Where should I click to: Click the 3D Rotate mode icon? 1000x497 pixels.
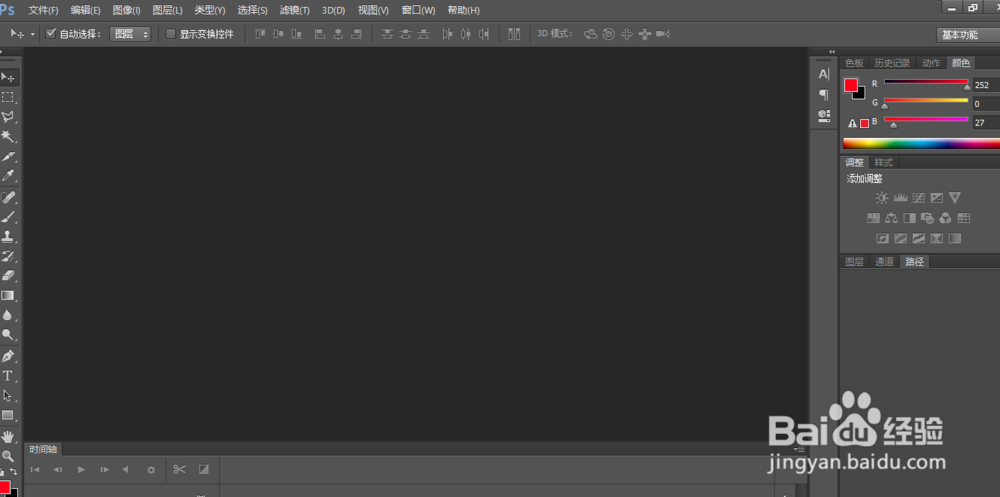pyautogui.click(x=591, y=34)
